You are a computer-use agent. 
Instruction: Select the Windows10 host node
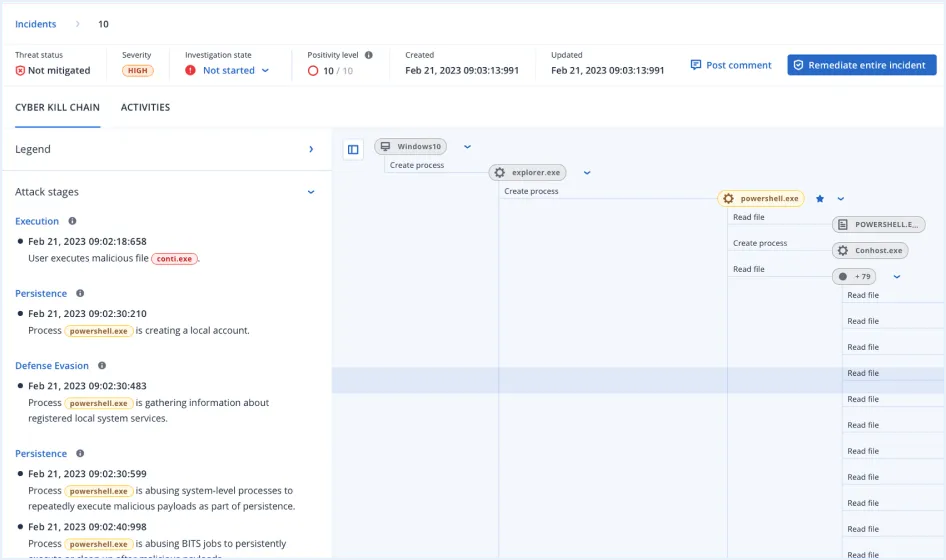[411, 146]
